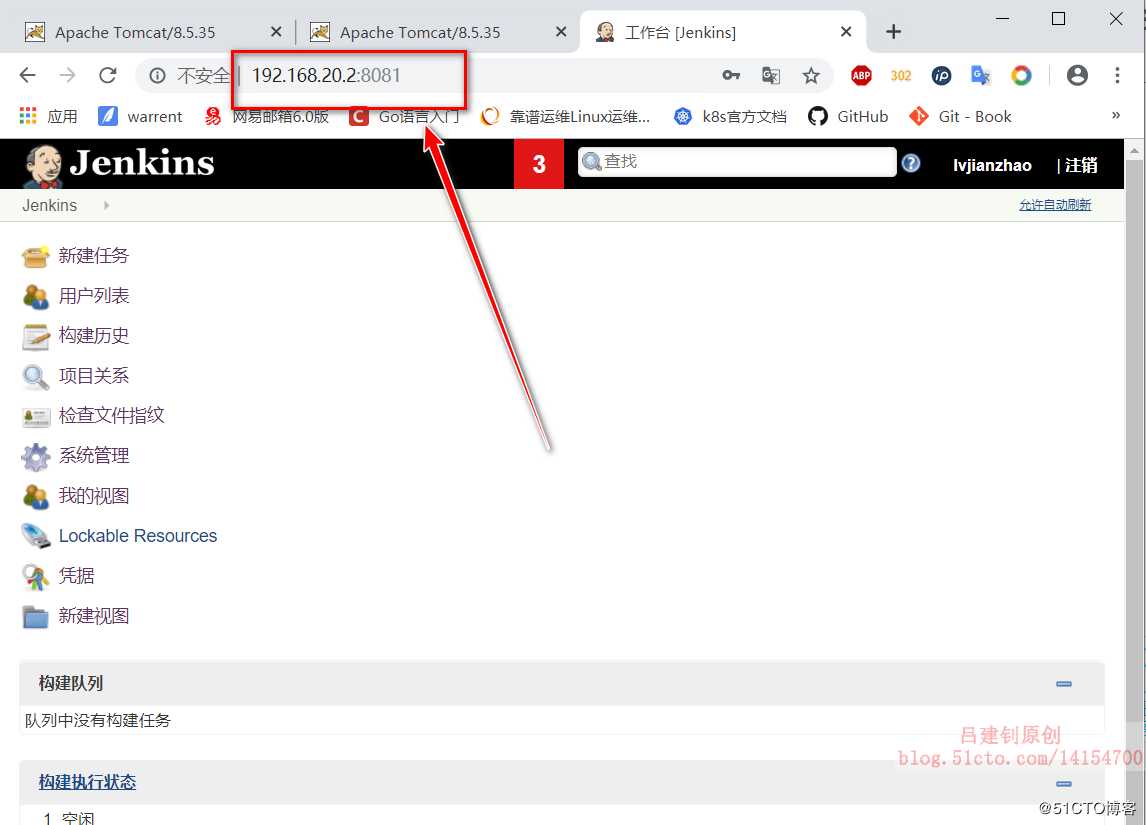Image resolution: width=1146 pixels, height=825 pixels.
Task: Close the 工作台 [Jenkins] tab
Action: point(846,31)
